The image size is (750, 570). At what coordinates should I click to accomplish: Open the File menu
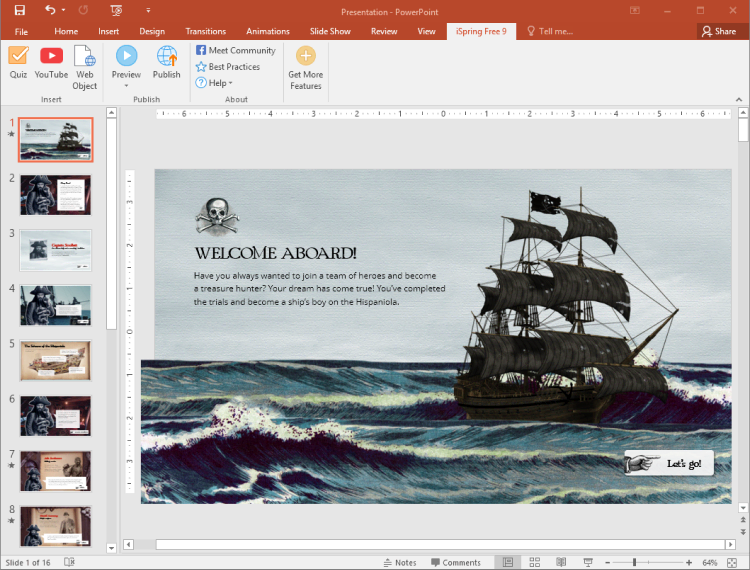pyautogui.click(x=21, y=31)
